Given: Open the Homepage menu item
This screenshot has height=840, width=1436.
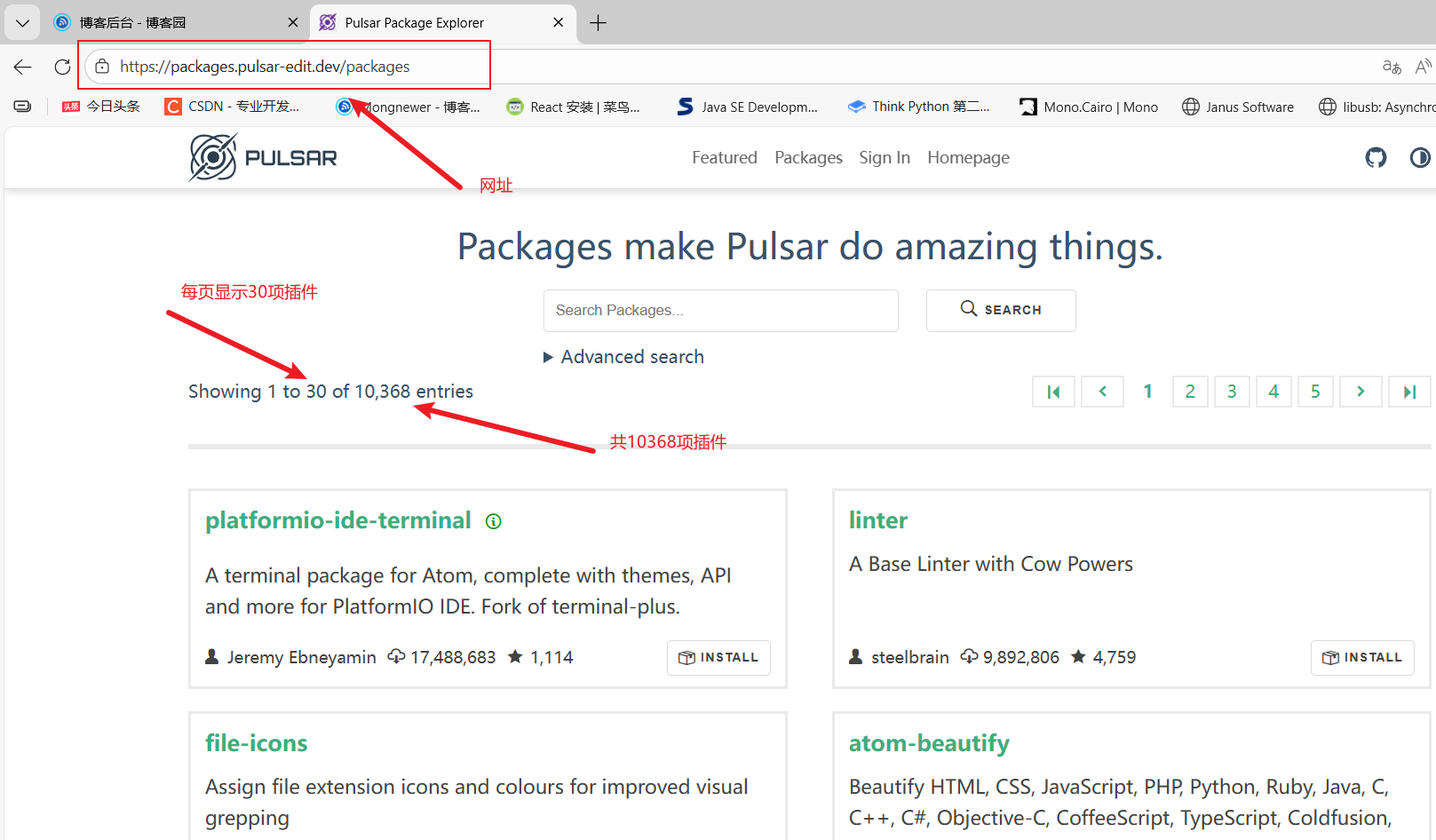Looking at the screenshot, I should 968,157.
